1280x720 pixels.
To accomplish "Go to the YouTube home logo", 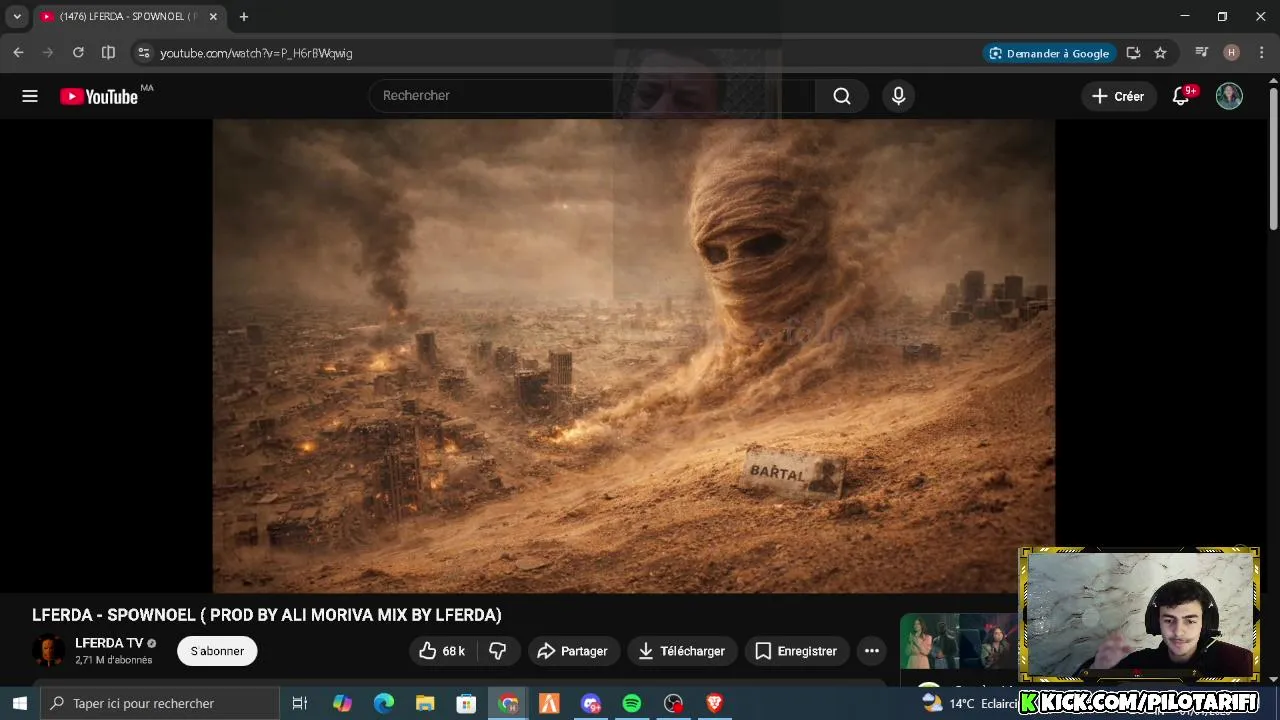I will point(100,96).
